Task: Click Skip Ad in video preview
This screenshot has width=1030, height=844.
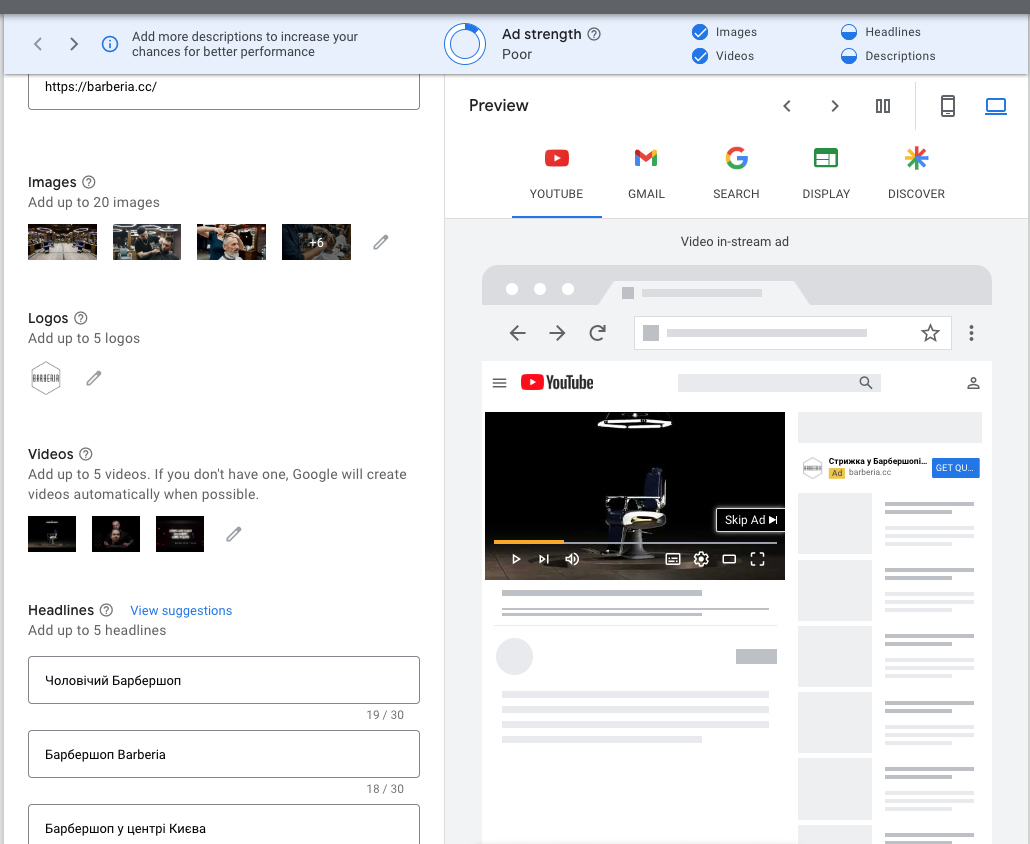Action: (x=750, y=520)
